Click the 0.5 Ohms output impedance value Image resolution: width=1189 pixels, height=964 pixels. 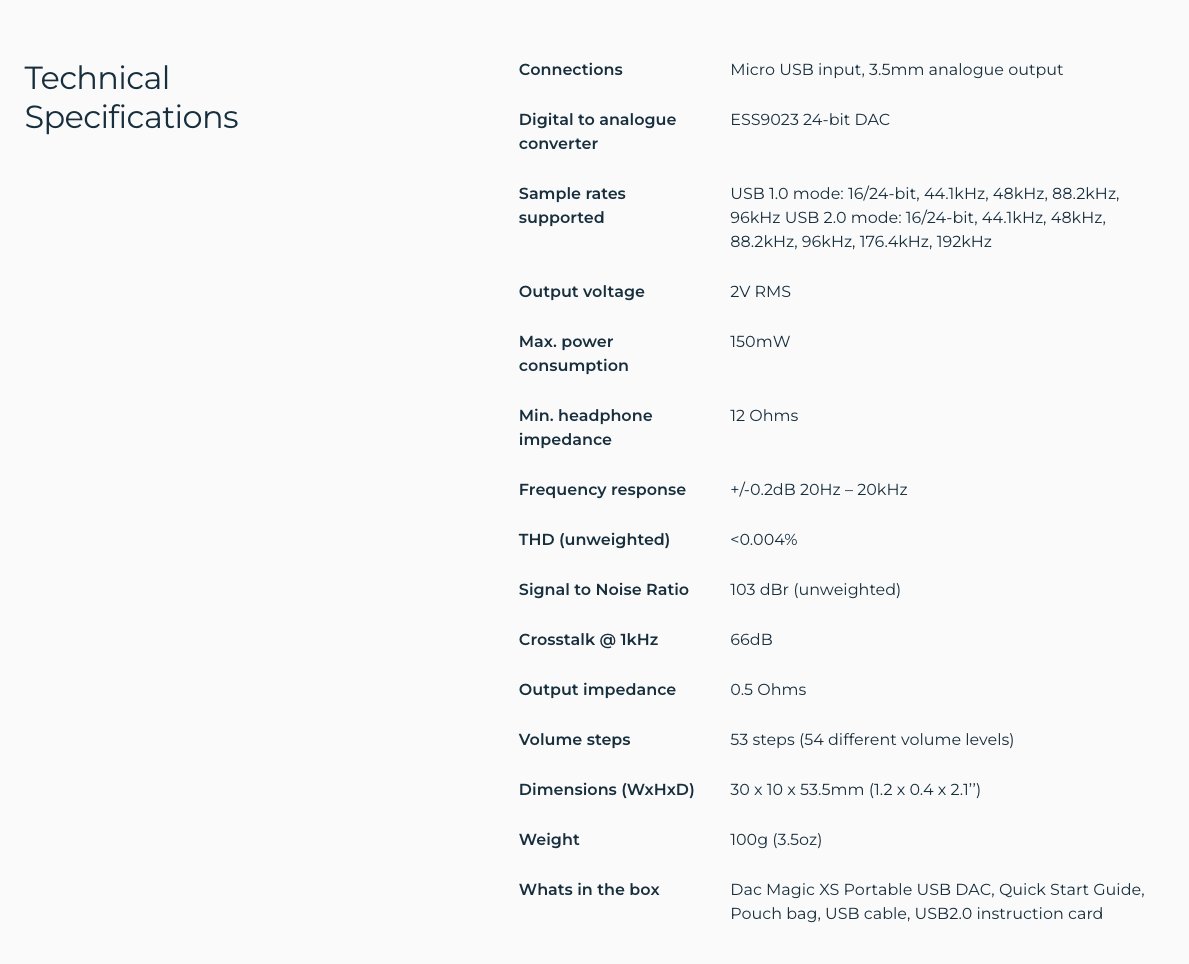pyautogui.click(x=767, y=689)
